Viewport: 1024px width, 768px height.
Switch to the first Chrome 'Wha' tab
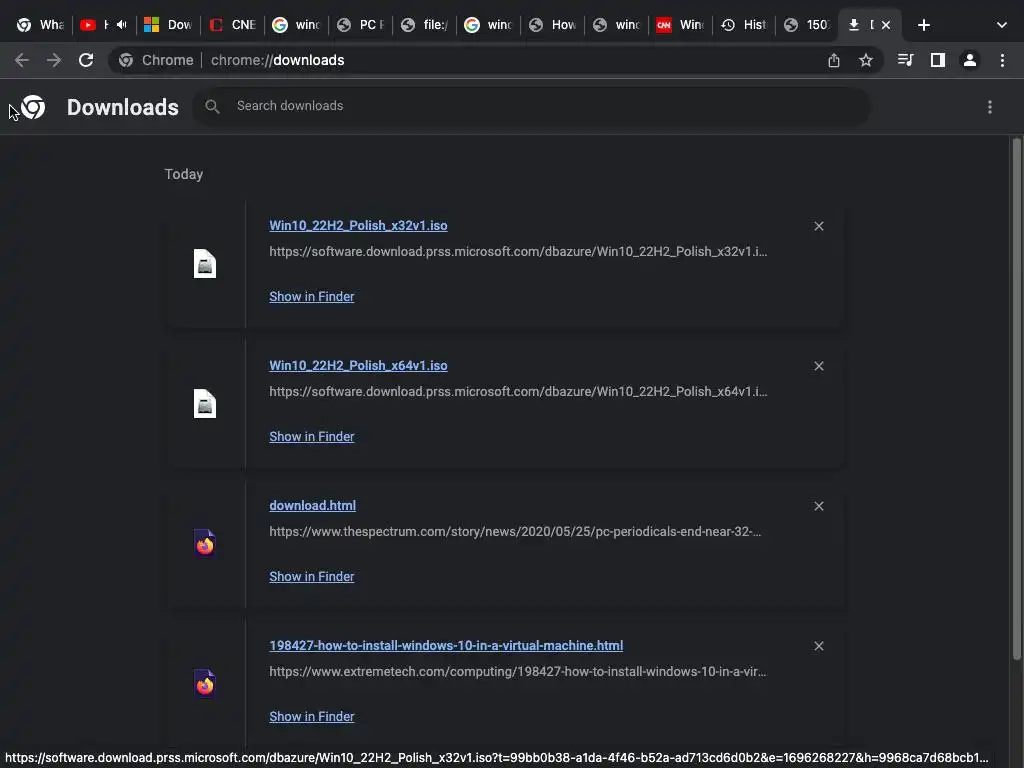click(x=40, y=25)
